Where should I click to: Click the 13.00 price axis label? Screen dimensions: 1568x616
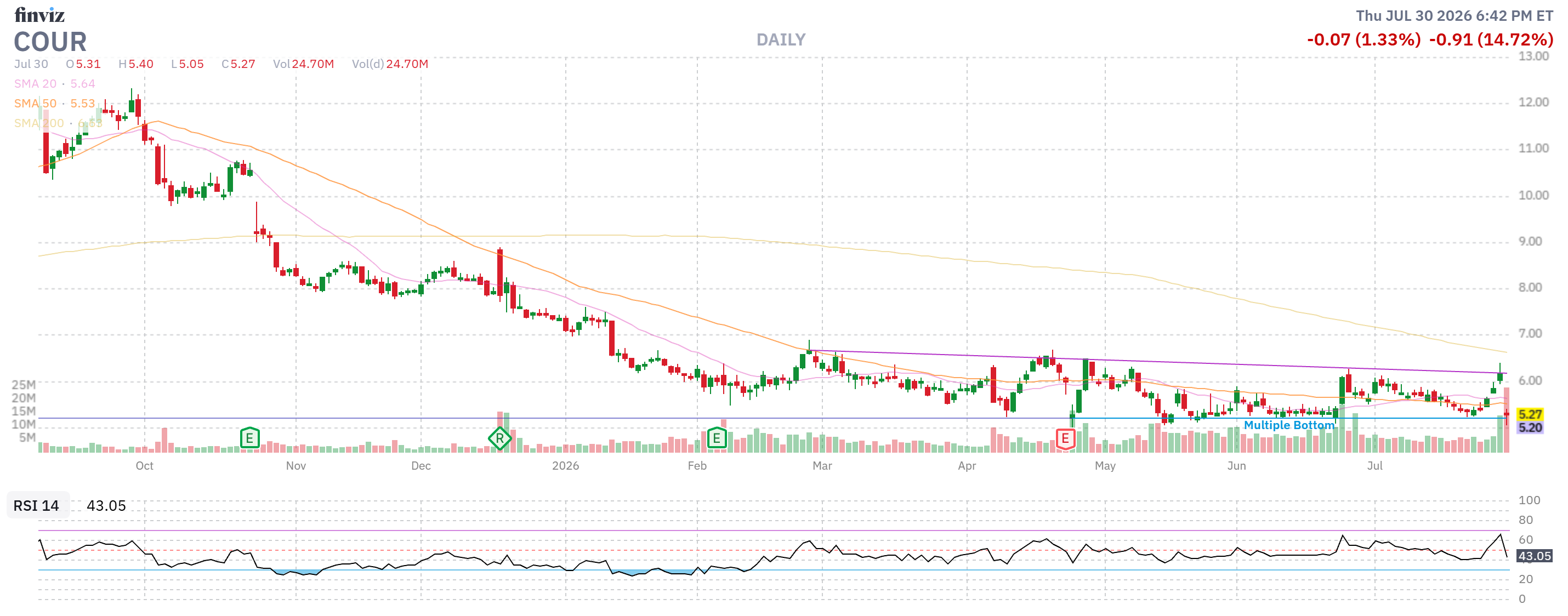coord(1533,56)
